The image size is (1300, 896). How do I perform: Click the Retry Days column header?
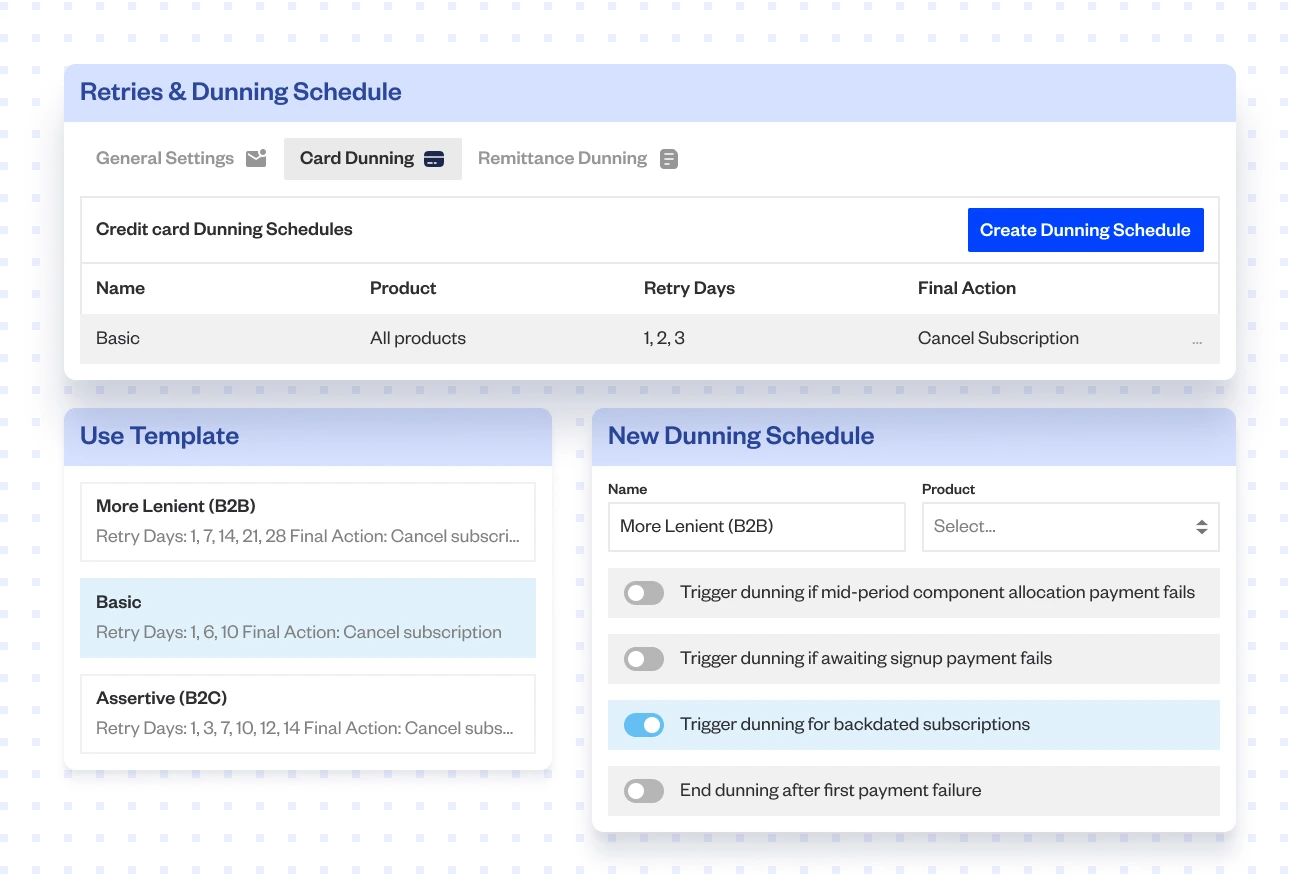(x=689, y=288)
